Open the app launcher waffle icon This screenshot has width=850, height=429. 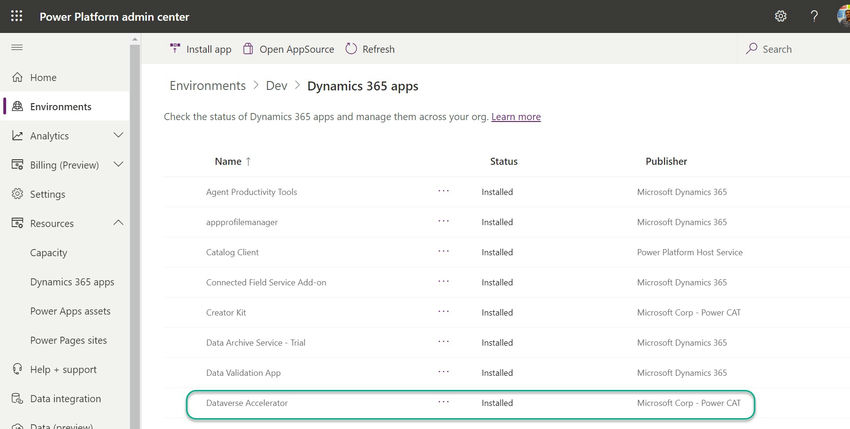17,17
